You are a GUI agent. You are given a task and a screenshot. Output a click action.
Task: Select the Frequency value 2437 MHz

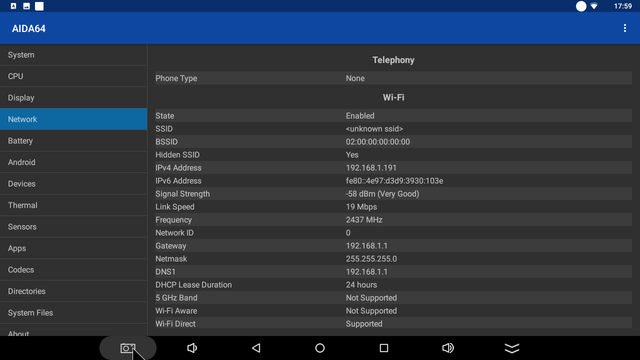(364, 220)
